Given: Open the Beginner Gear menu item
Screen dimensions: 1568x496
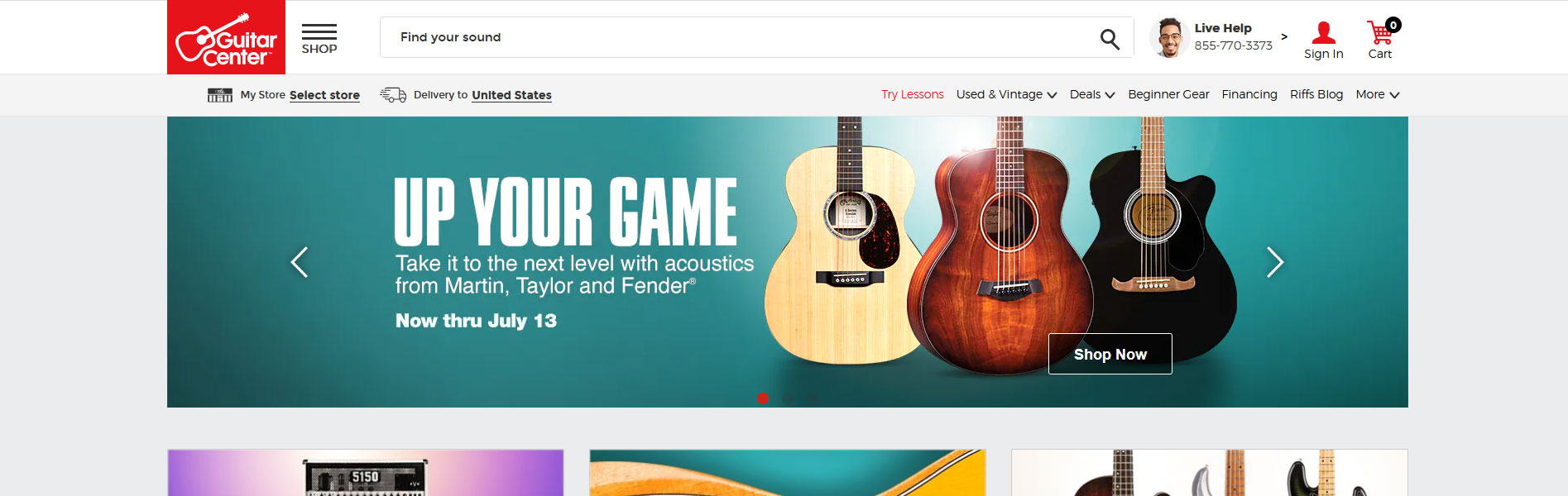Looking at the screenshot, I should [1168, 94].
